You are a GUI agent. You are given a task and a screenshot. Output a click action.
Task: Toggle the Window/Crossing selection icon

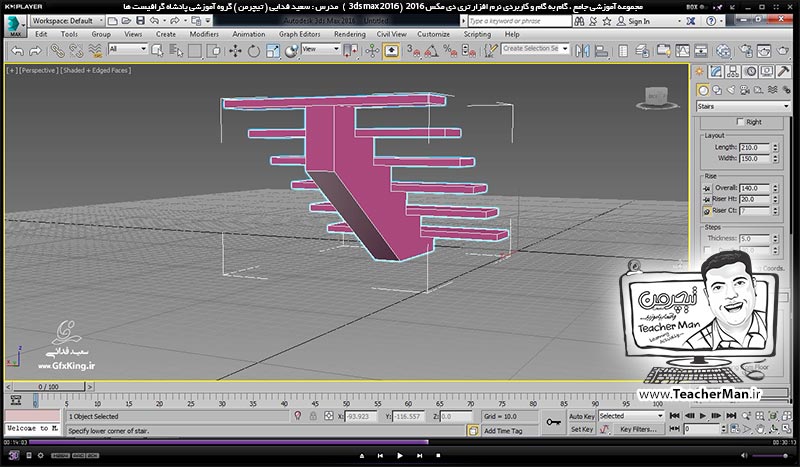(x=215, y=51)
